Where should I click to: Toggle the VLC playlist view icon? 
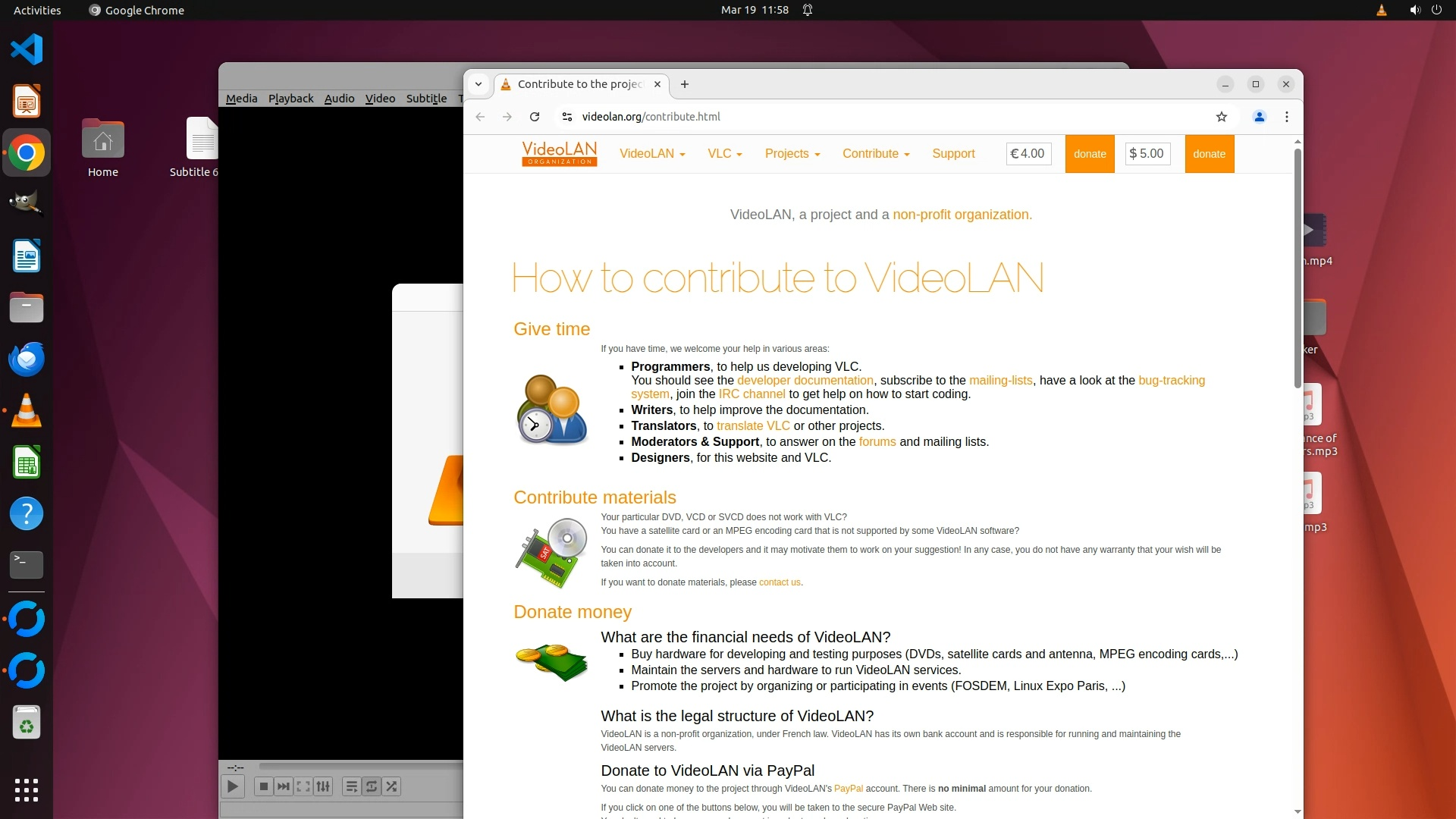click(x=351, y=786)
